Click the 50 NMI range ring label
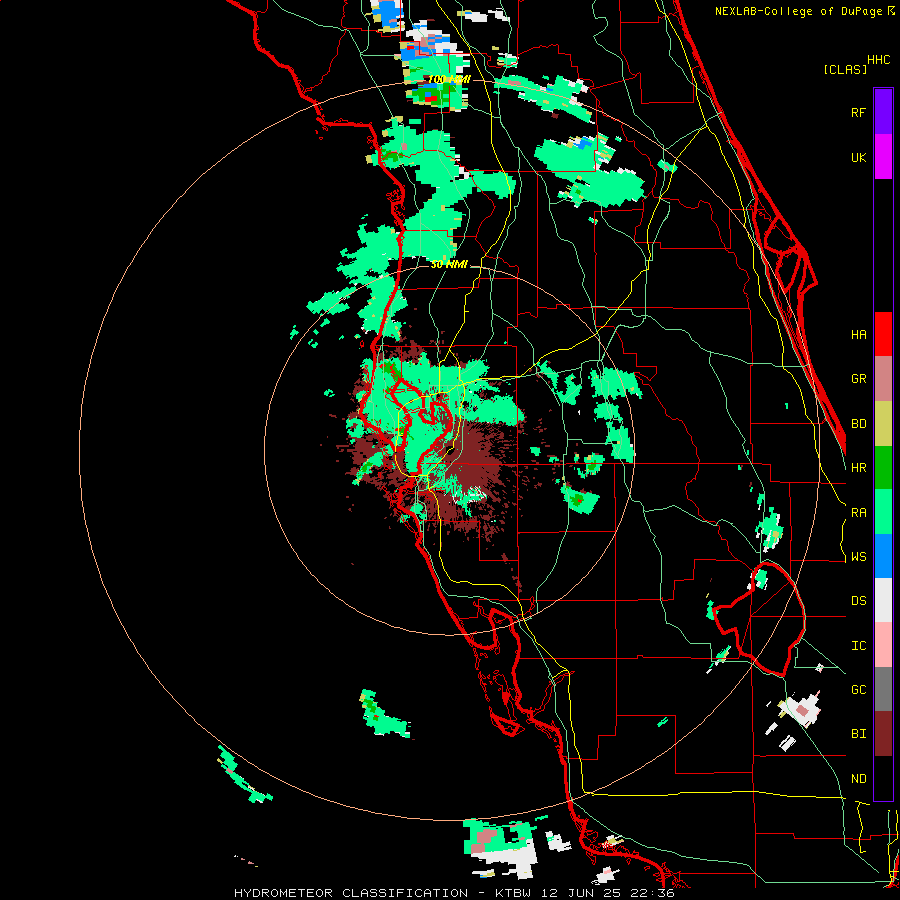This screenshot has width=900, height=900. tap(449, 264)
